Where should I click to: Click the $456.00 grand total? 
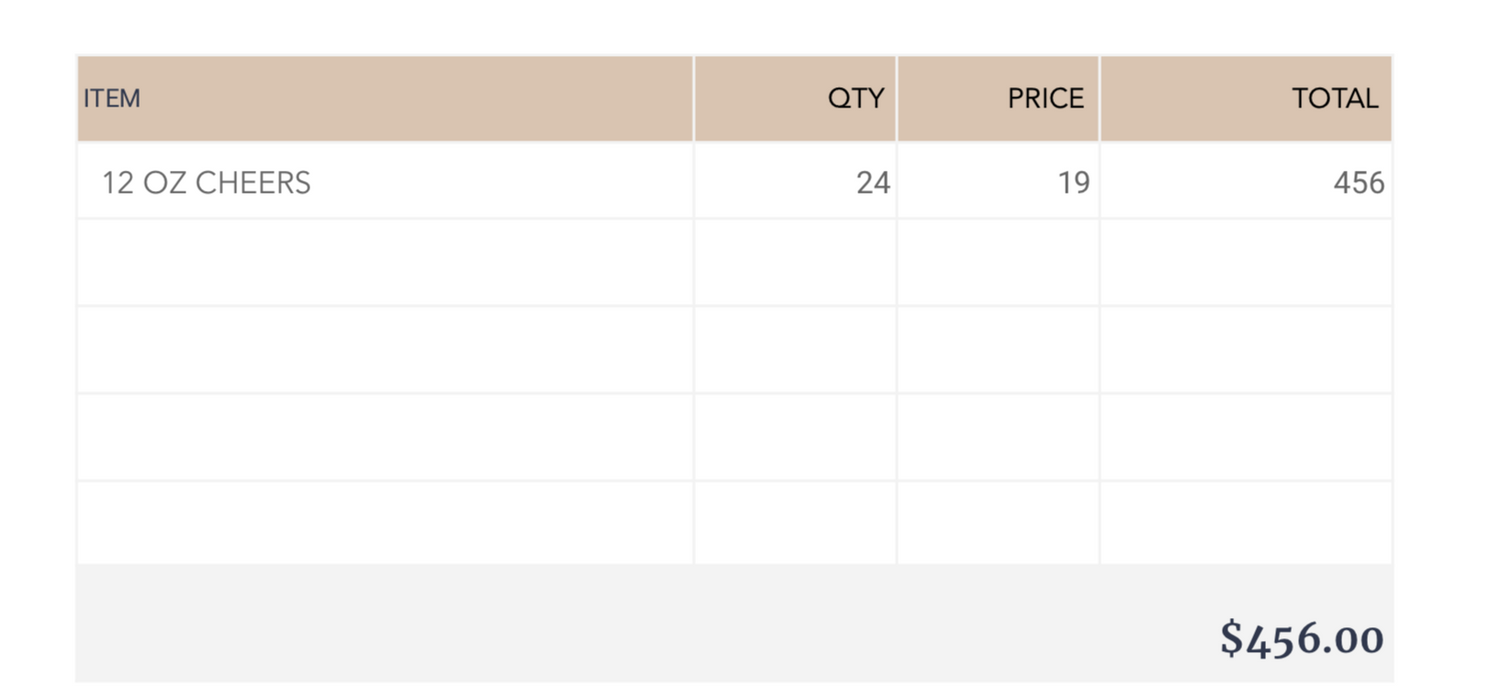click(1302, 638)
